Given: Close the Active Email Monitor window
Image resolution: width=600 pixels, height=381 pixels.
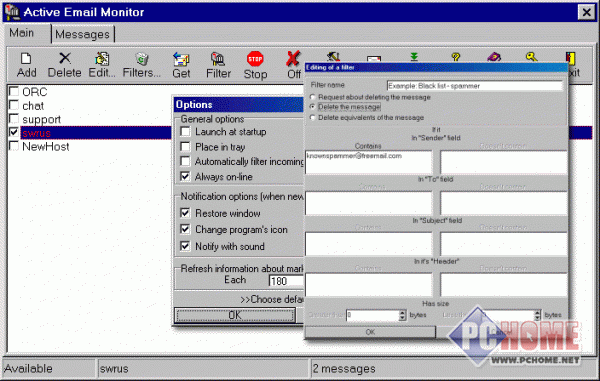Looking at the screenshot, I should coord(586,12).
